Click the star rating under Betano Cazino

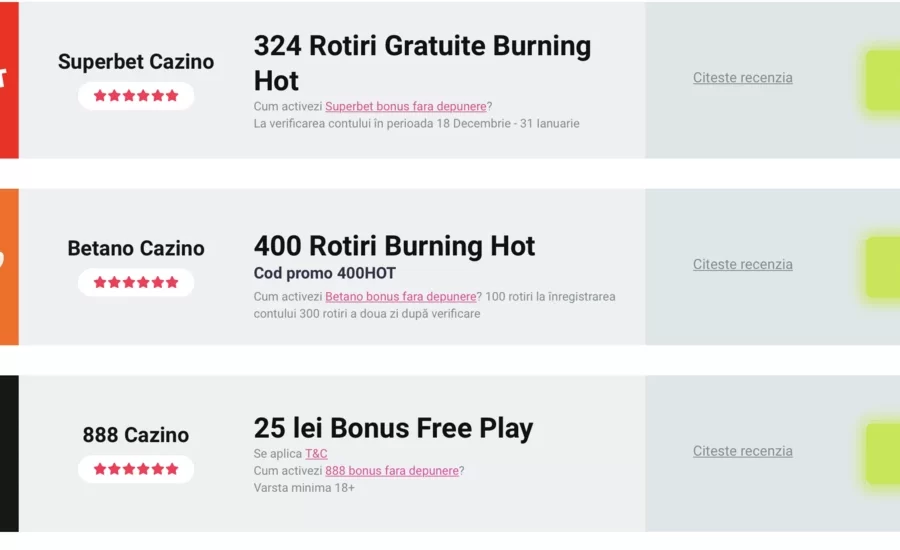[136, 282]
